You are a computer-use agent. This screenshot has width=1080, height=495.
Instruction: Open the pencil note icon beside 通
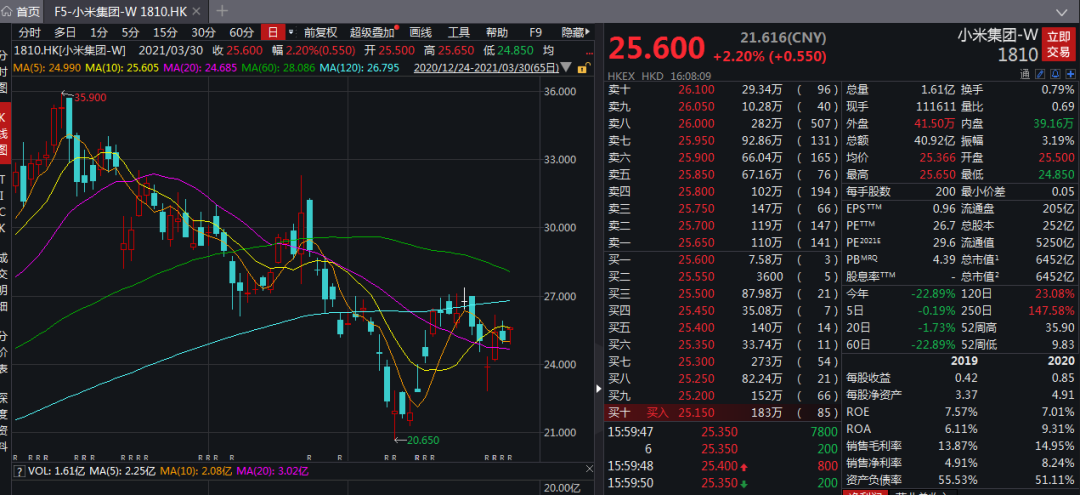pos(1041,74)
